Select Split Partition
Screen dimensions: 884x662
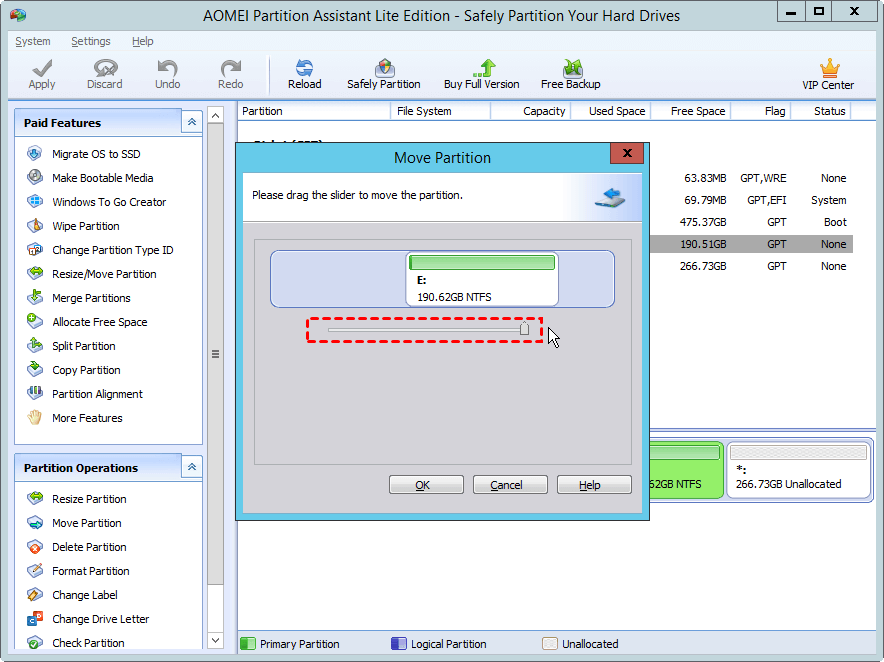tap(83, 346)
